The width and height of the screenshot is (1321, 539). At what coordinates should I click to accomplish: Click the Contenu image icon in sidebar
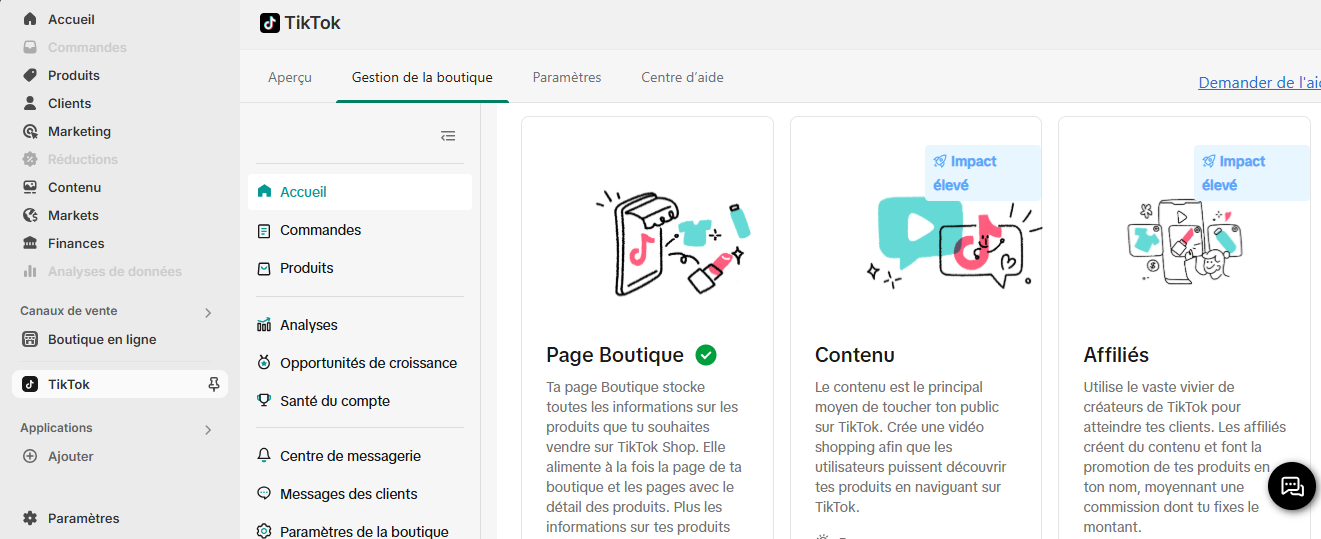point(30,187)
